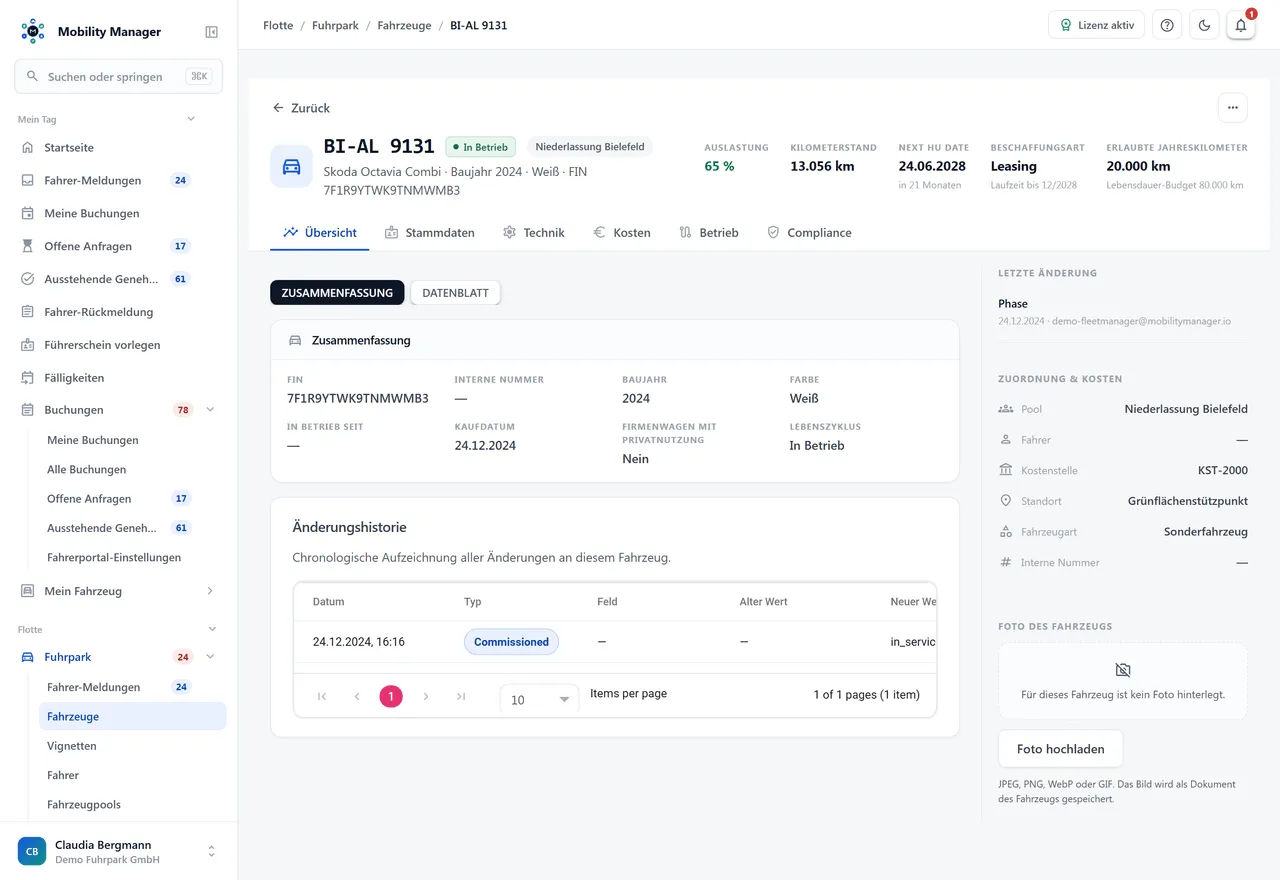Open the Claudia Bergmann account switcher

119,851
